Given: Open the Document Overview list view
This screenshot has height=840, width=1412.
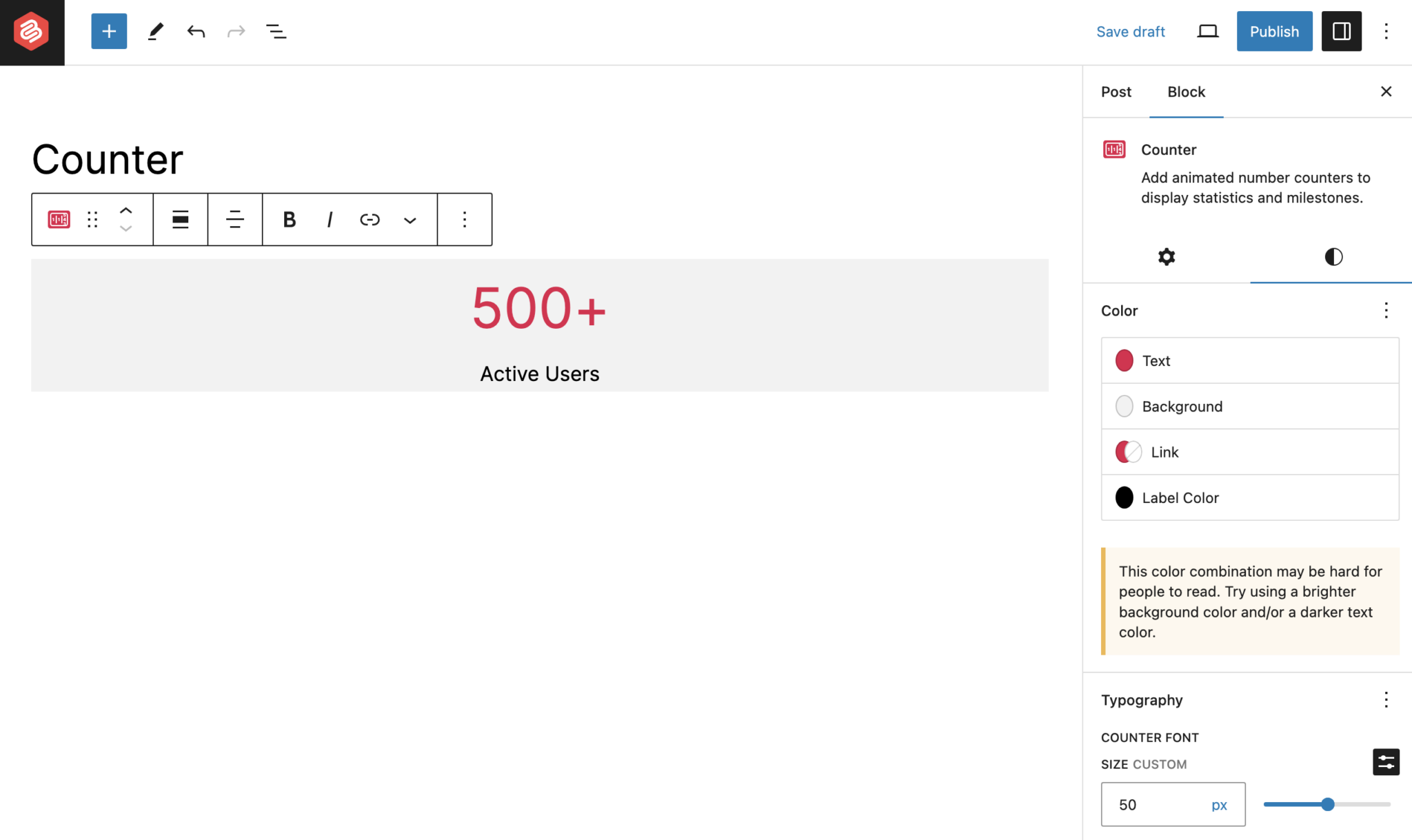Looking at the screenshot, I should (x=276, y=31).
